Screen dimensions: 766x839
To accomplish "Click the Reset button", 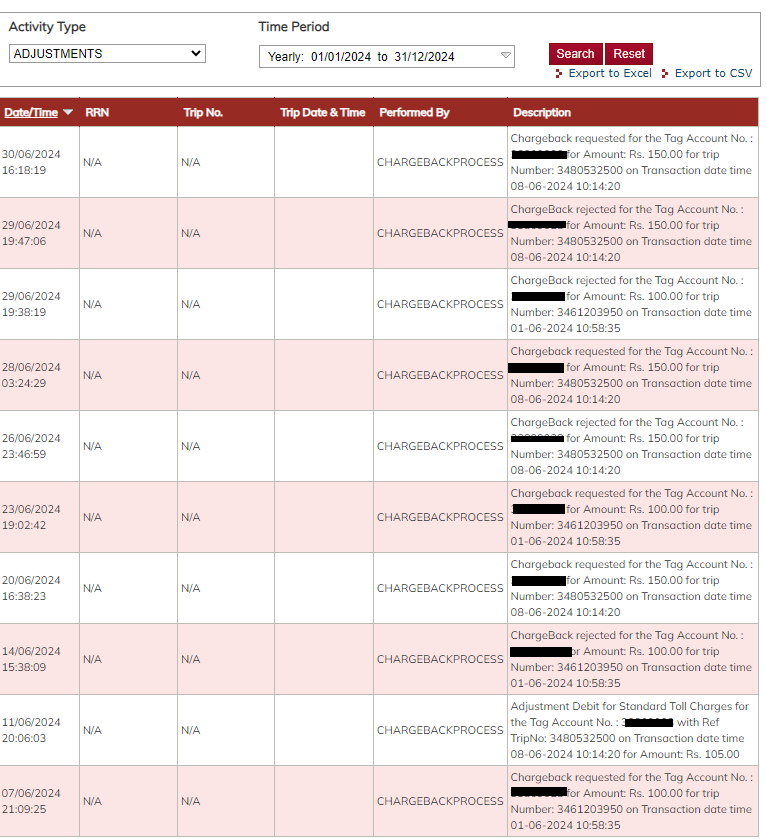I will [x=629, y=54].
